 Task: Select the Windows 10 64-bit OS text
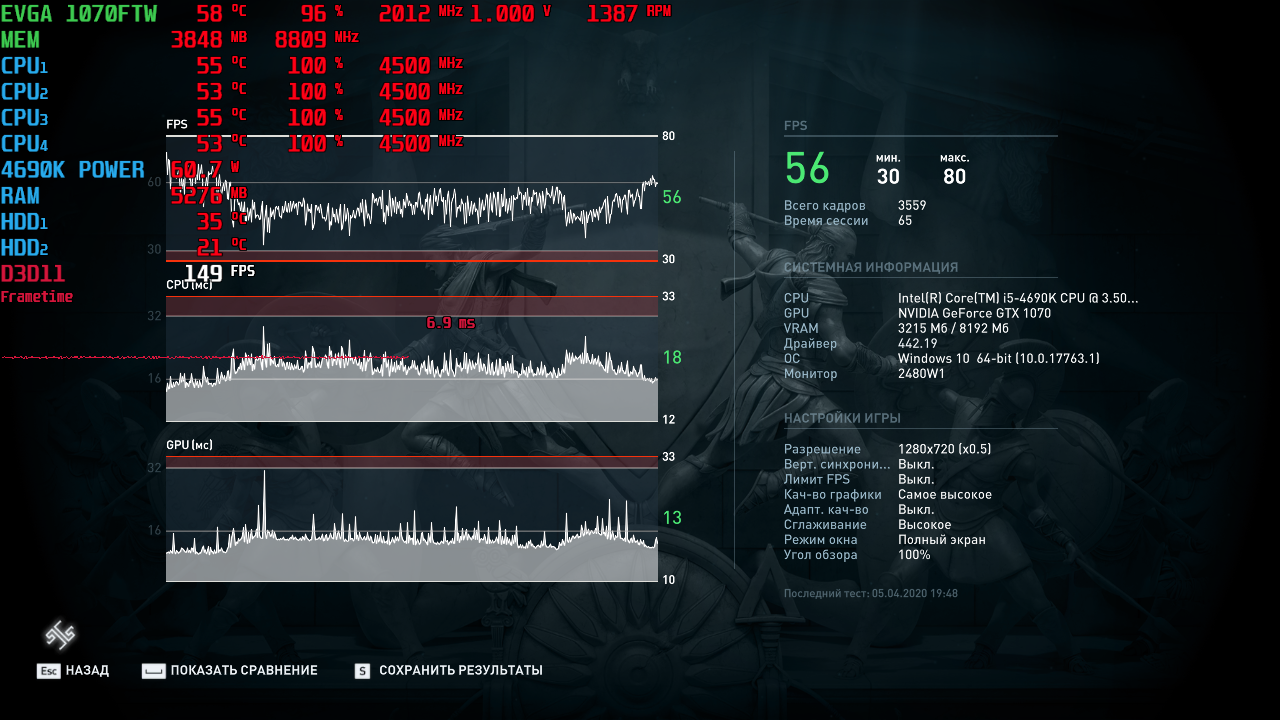998,358
